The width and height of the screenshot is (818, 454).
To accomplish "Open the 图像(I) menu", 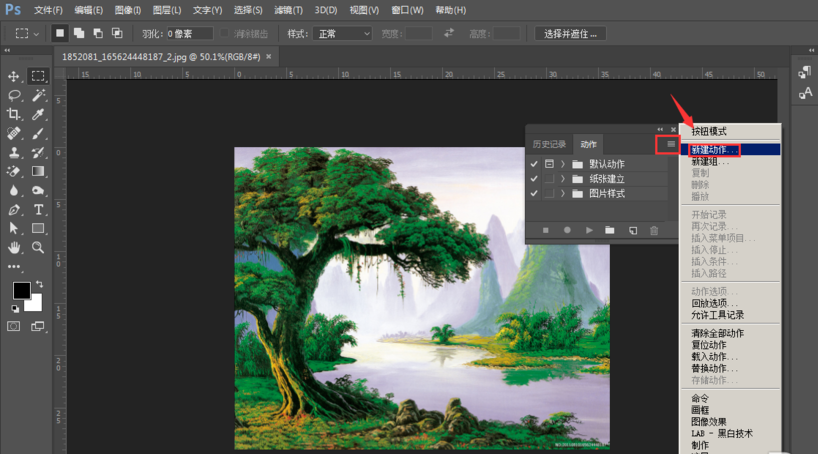I will [128, 10].
